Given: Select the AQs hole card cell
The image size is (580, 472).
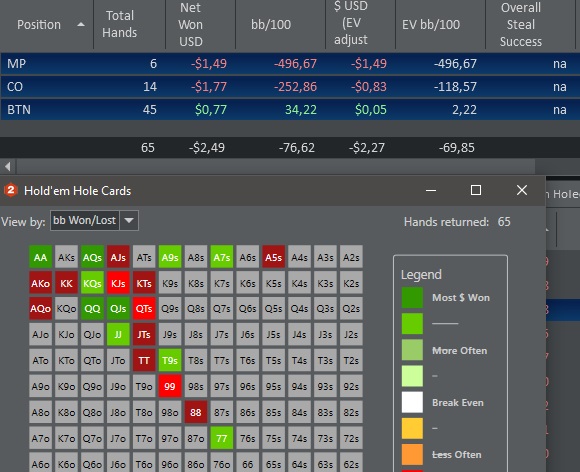Looking at the screenshot, I should [92, 257].
